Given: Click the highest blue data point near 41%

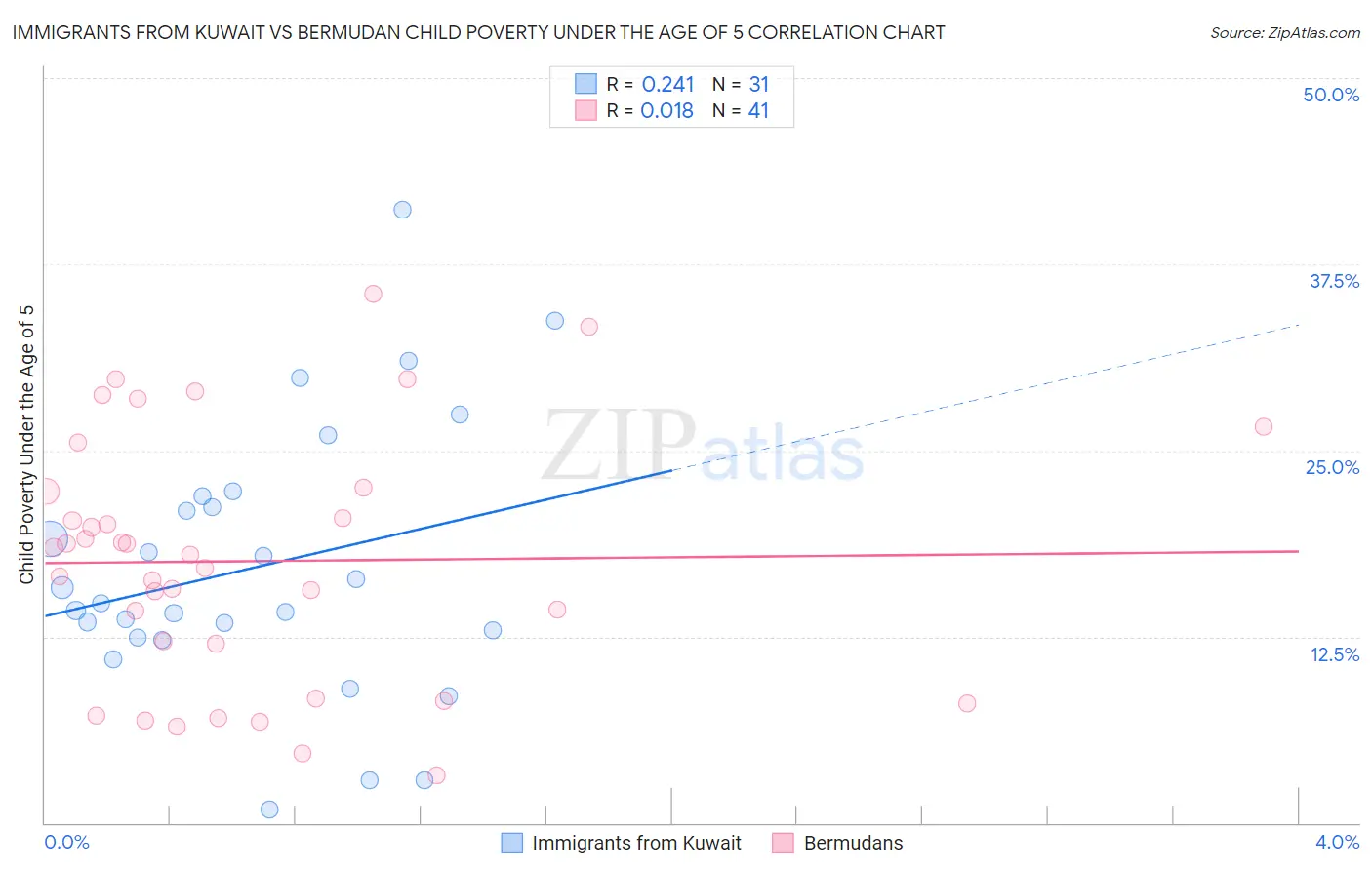Looking at the screenshot, I should point(402,210).
